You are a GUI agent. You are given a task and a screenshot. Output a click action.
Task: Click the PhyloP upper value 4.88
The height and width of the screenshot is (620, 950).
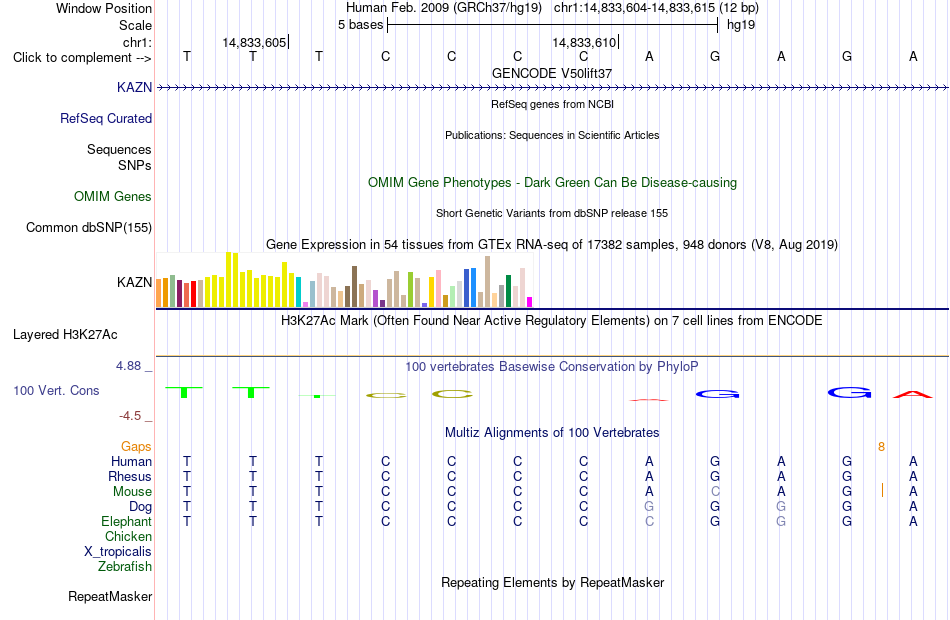[x=128, y=366]
